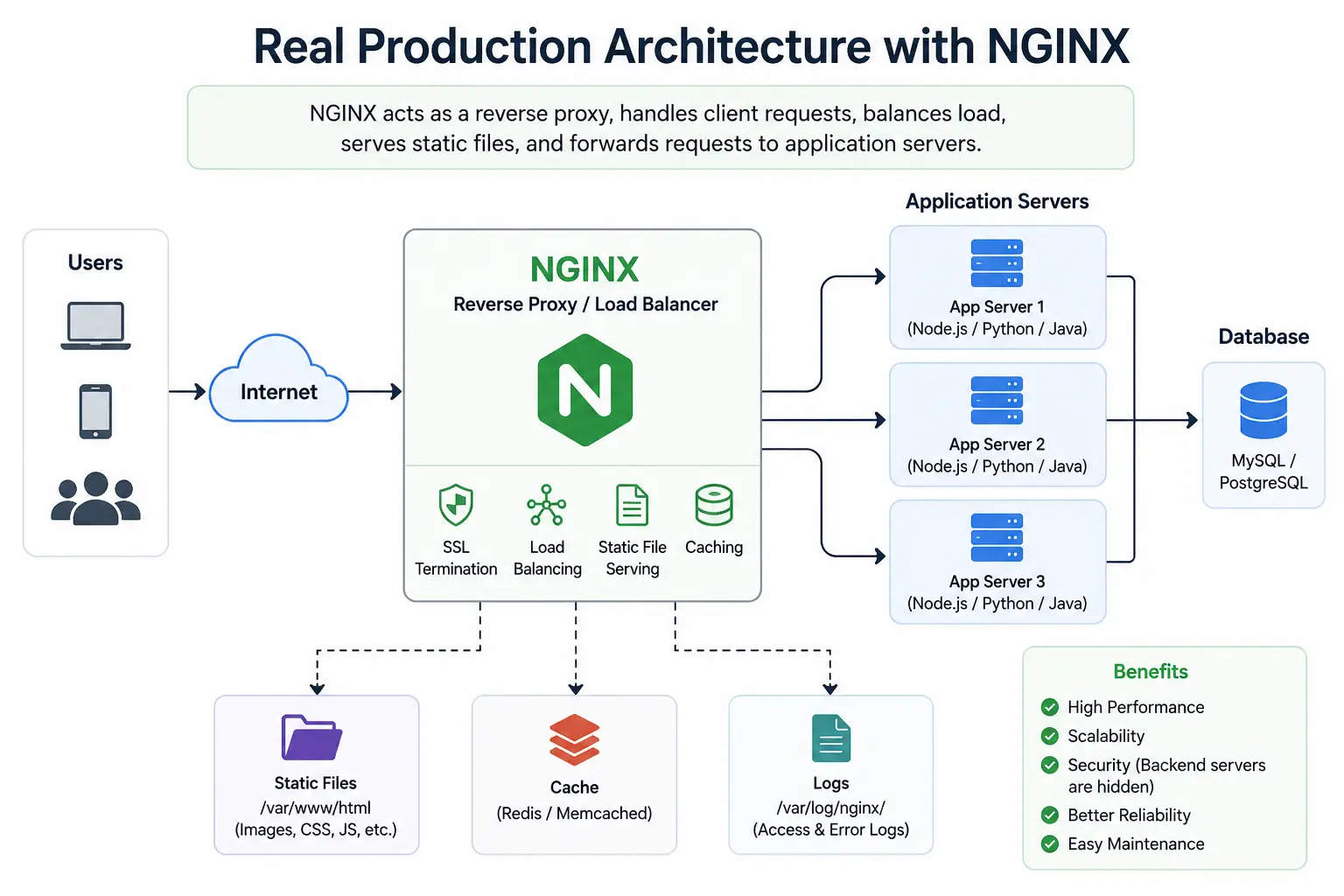Click the Load Balancing network icon
Viewport: 1344px width, 896px height.
click(547, 505)
